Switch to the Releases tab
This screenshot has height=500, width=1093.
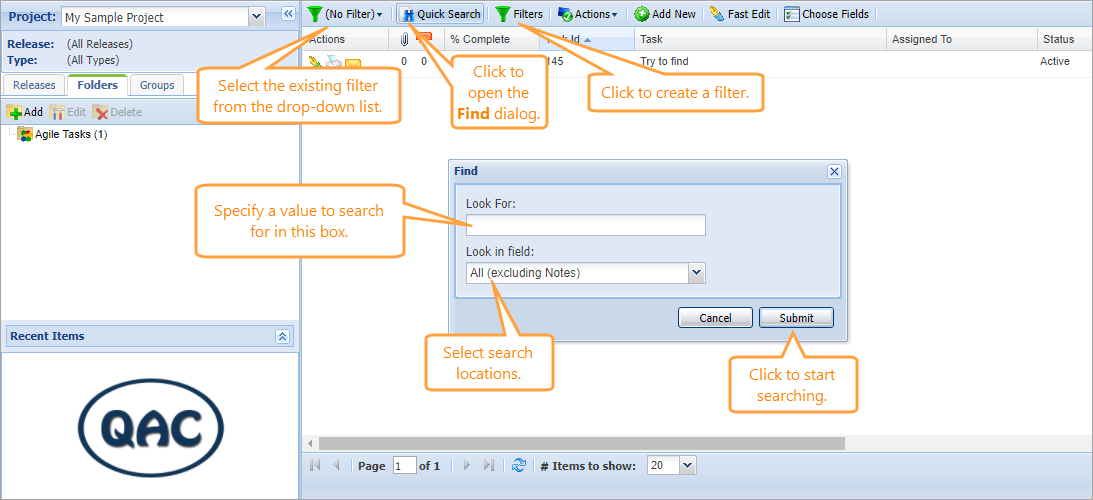coord(34,85)
